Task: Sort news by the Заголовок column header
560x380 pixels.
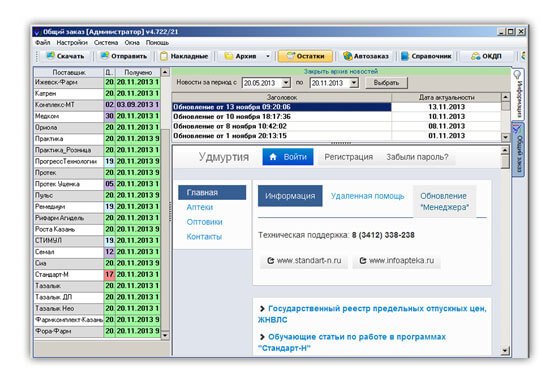Action: [282, 97]
